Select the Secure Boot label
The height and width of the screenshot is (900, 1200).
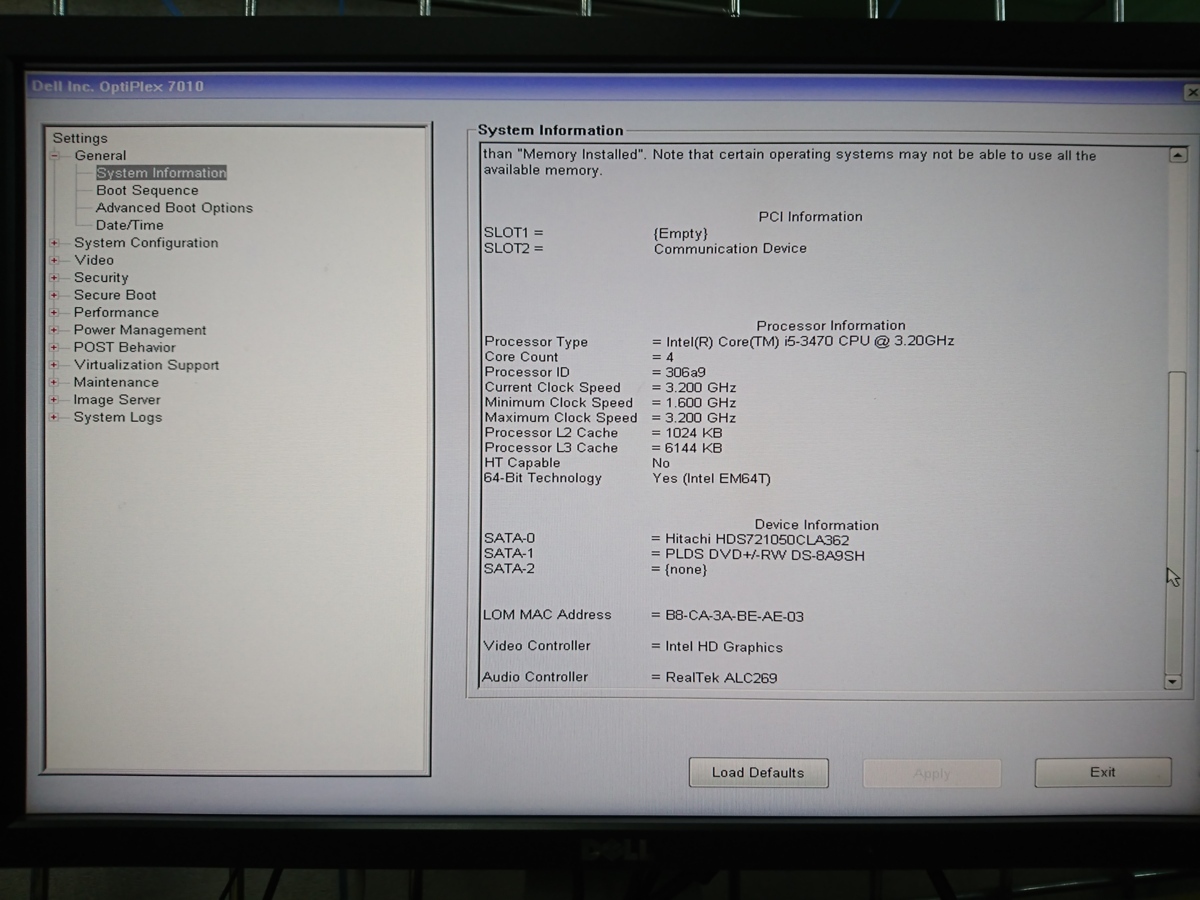tap(115, 295)
